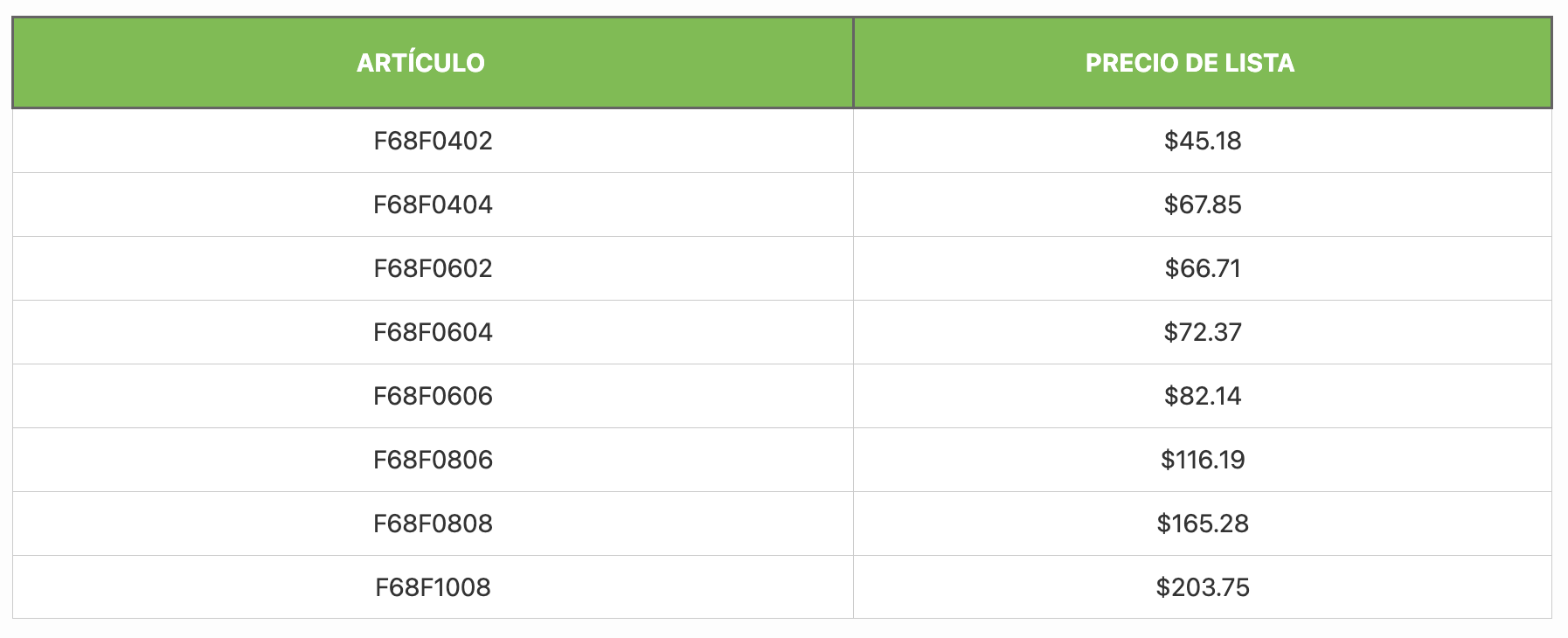
Task: Select article code F68F0604
Action: pos(433,332)
